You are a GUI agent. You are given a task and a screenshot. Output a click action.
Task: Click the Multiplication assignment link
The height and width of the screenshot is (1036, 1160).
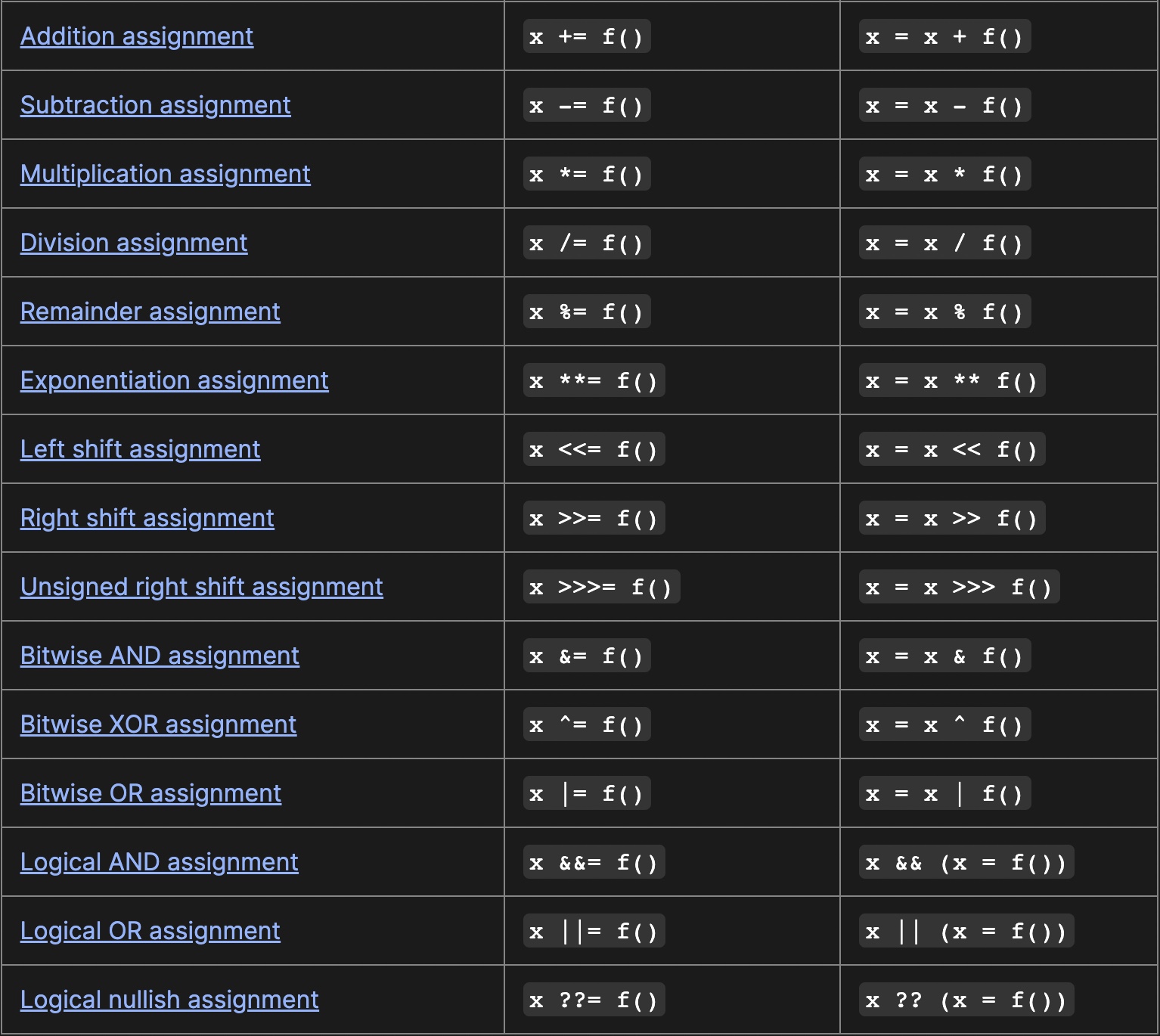pos(165,174)
